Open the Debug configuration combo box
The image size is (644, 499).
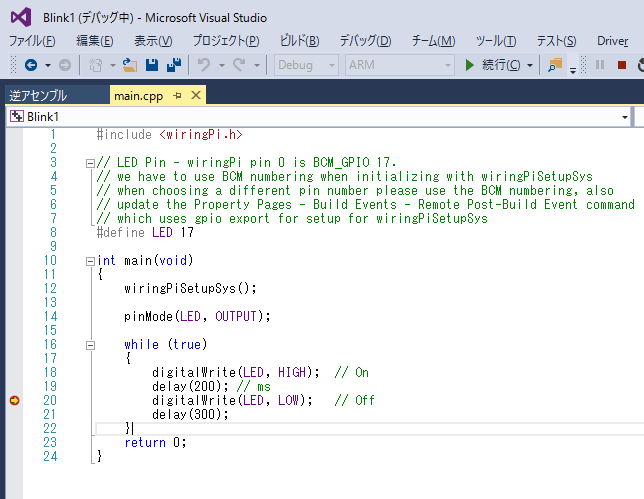pos(306,65)
